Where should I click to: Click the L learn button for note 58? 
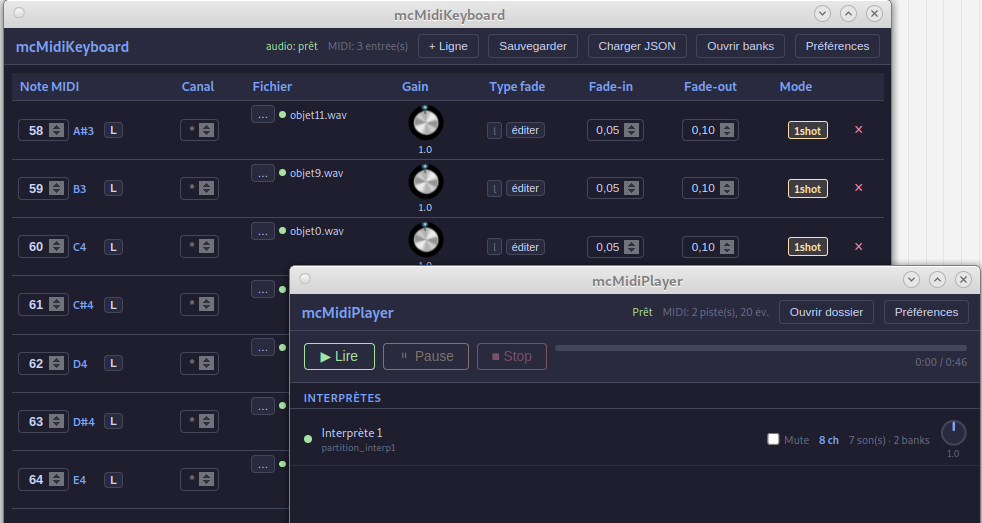113,130
